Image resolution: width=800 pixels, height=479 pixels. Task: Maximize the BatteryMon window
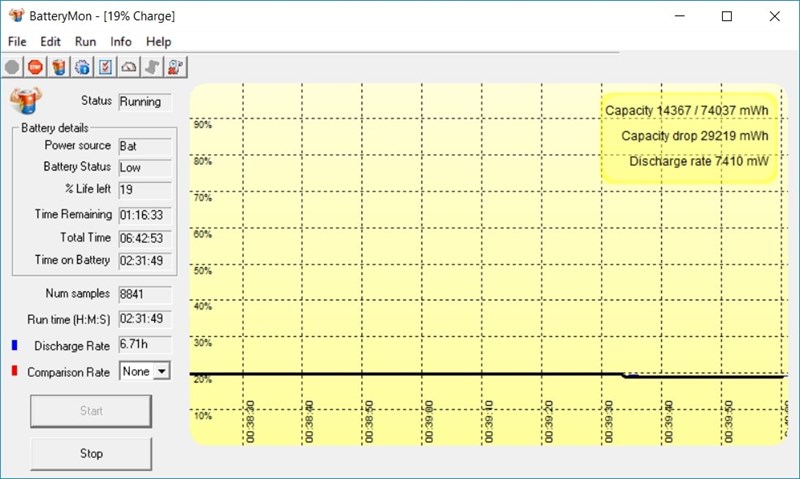[727, 16]
